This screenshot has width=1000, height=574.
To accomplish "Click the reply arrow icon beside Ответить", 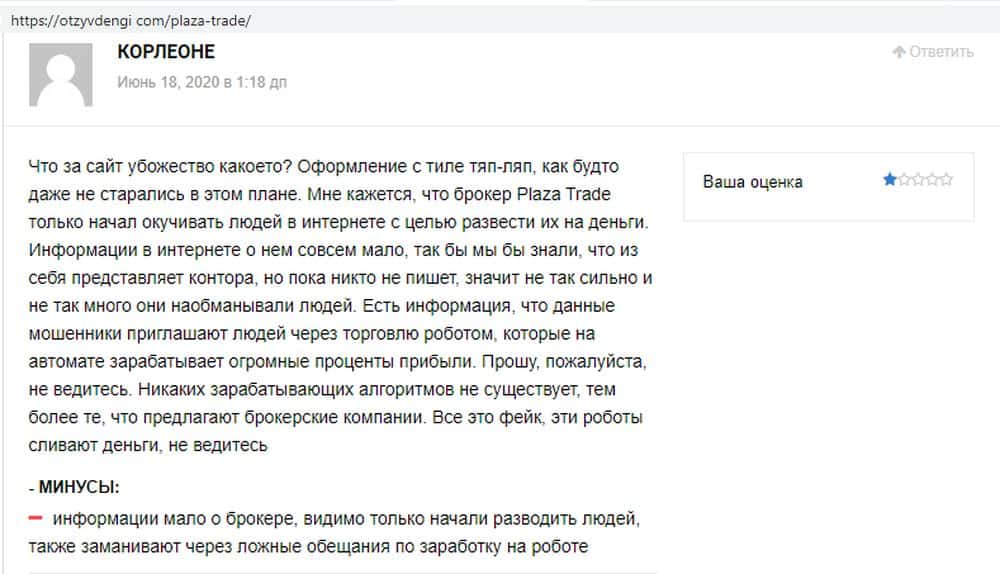I will click(899, 52).
